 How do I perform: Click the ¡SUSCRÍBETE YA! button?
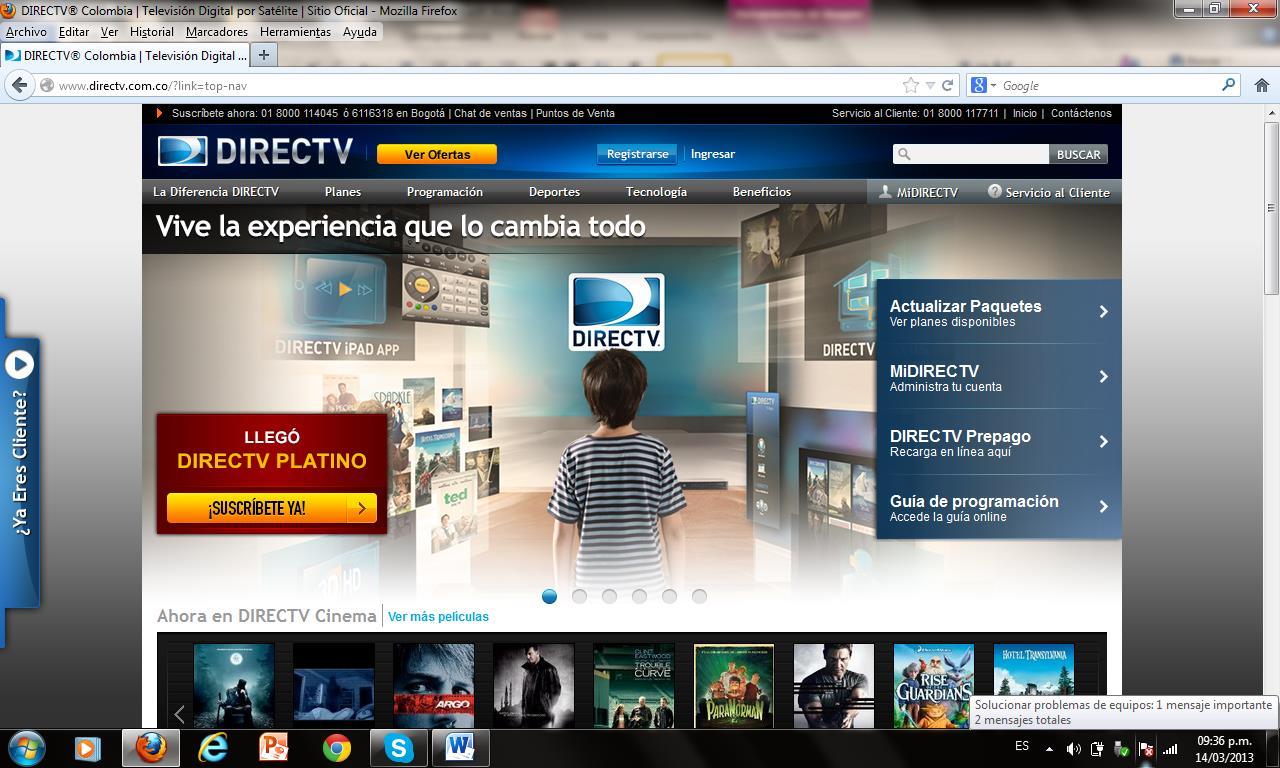coord(272,508)
